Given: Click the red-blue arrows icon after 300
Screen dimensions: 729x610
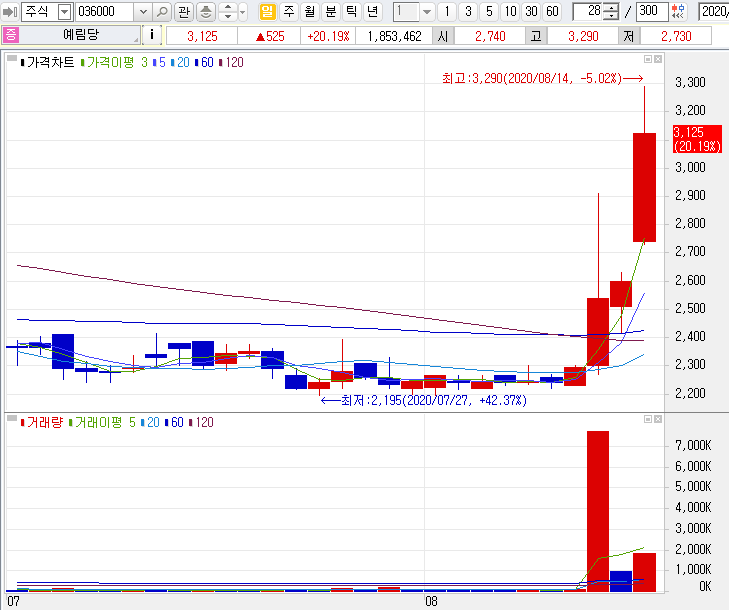Looking at the screenshot, I should point(678,12).
